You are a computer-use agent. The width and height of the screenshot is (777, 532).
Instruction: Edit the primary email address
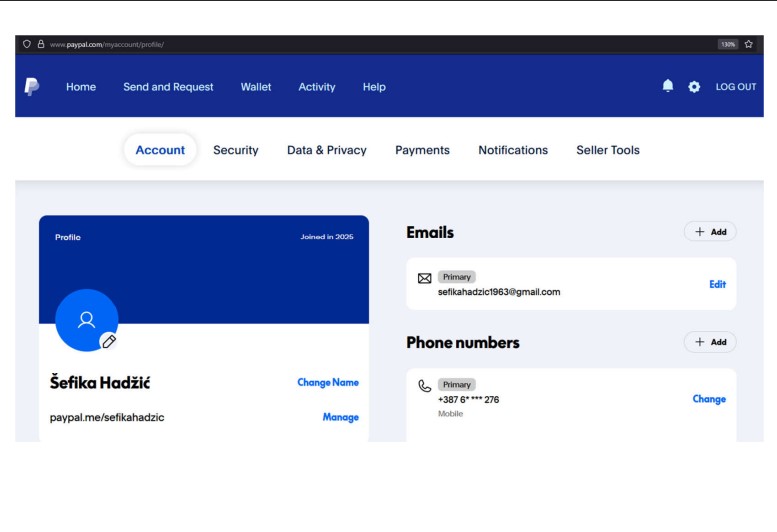[x=717, y=284]
